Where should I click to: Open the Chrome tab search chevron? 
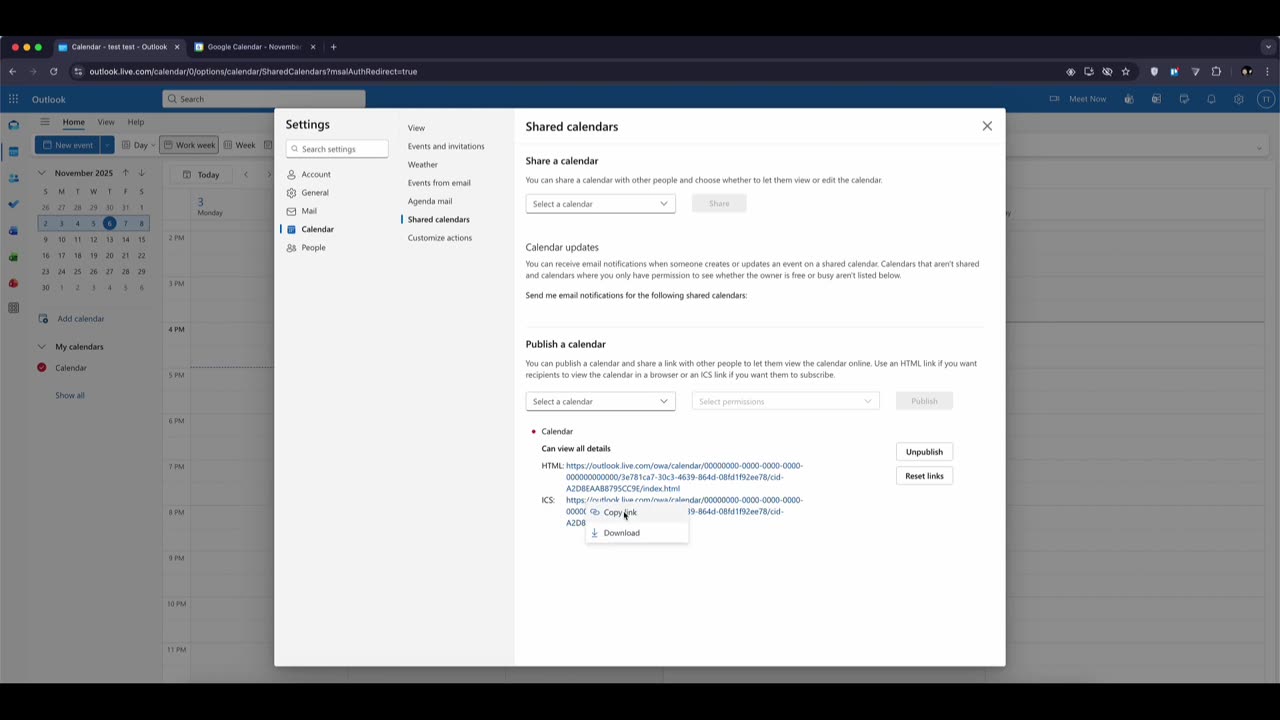1268,47
